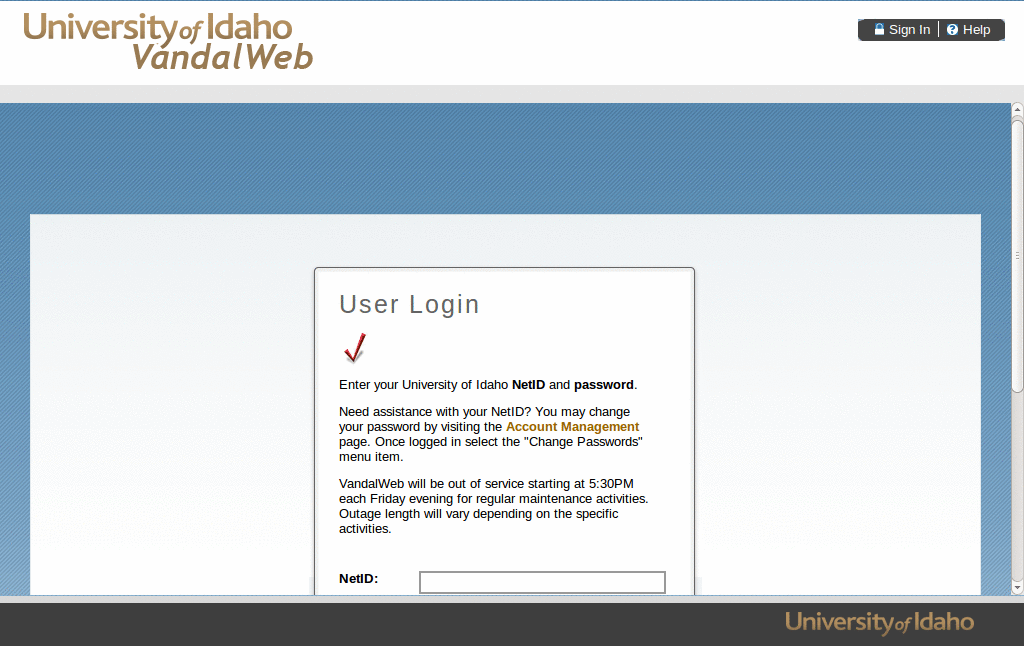Click the NetID: field label
This screenshot has width=1024, height=646.
359,579
